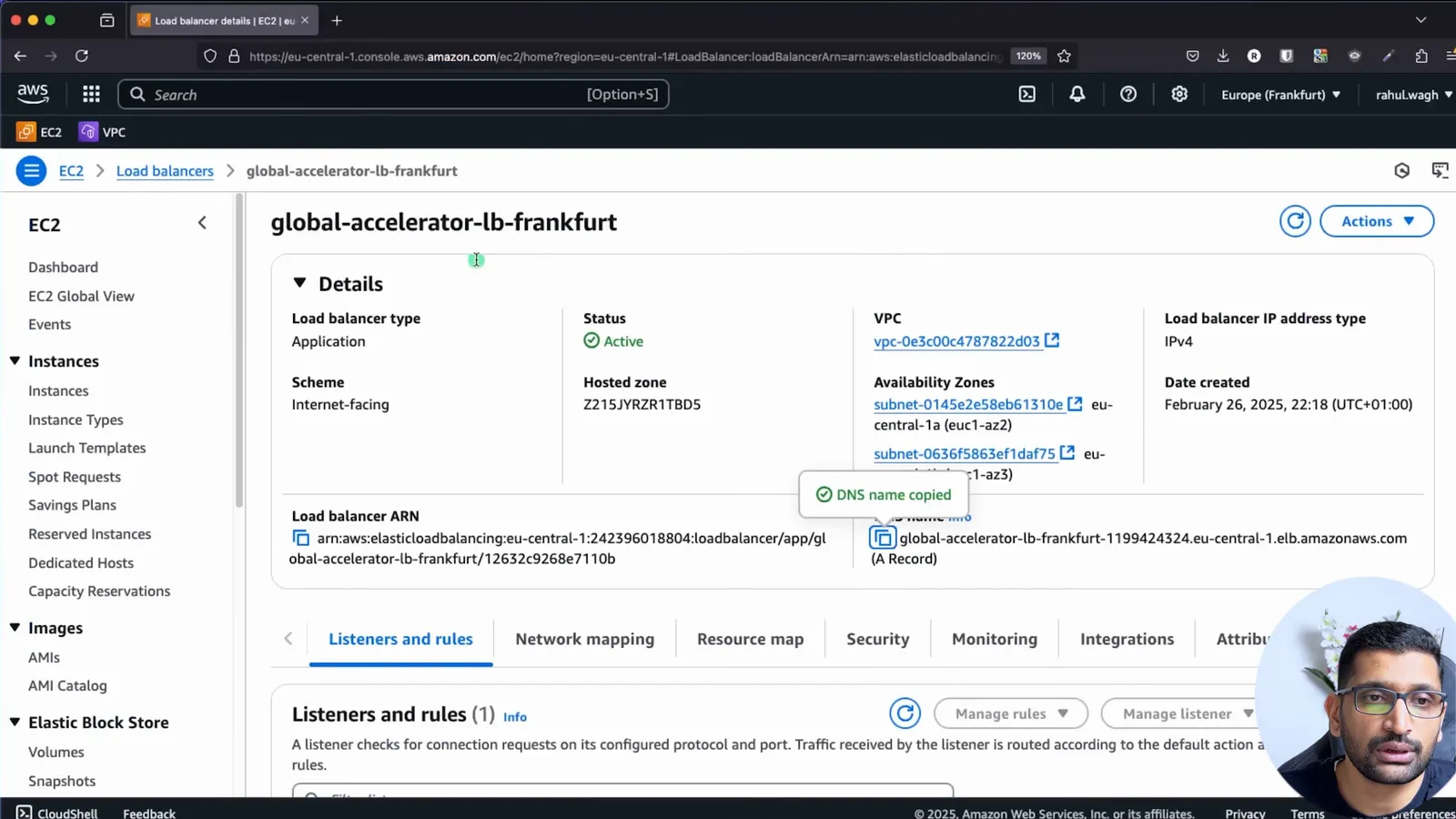
Task: Open the Actions dropdown
Action: (1377, 221)
